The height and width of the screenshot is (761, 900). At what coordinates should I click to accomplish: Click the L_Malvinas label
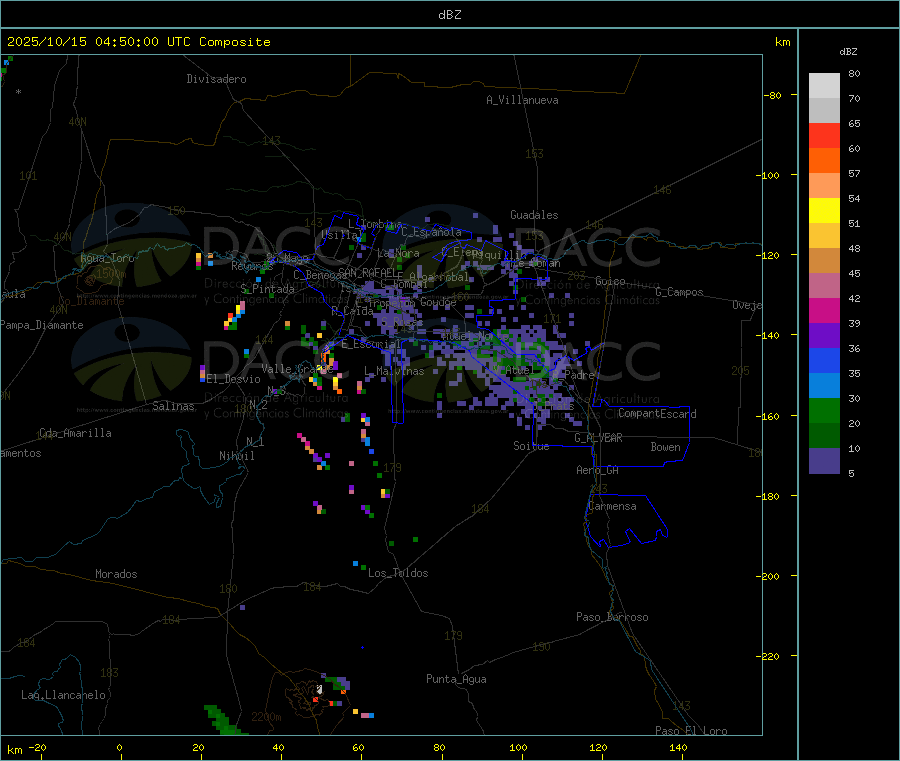coord(394,371)
